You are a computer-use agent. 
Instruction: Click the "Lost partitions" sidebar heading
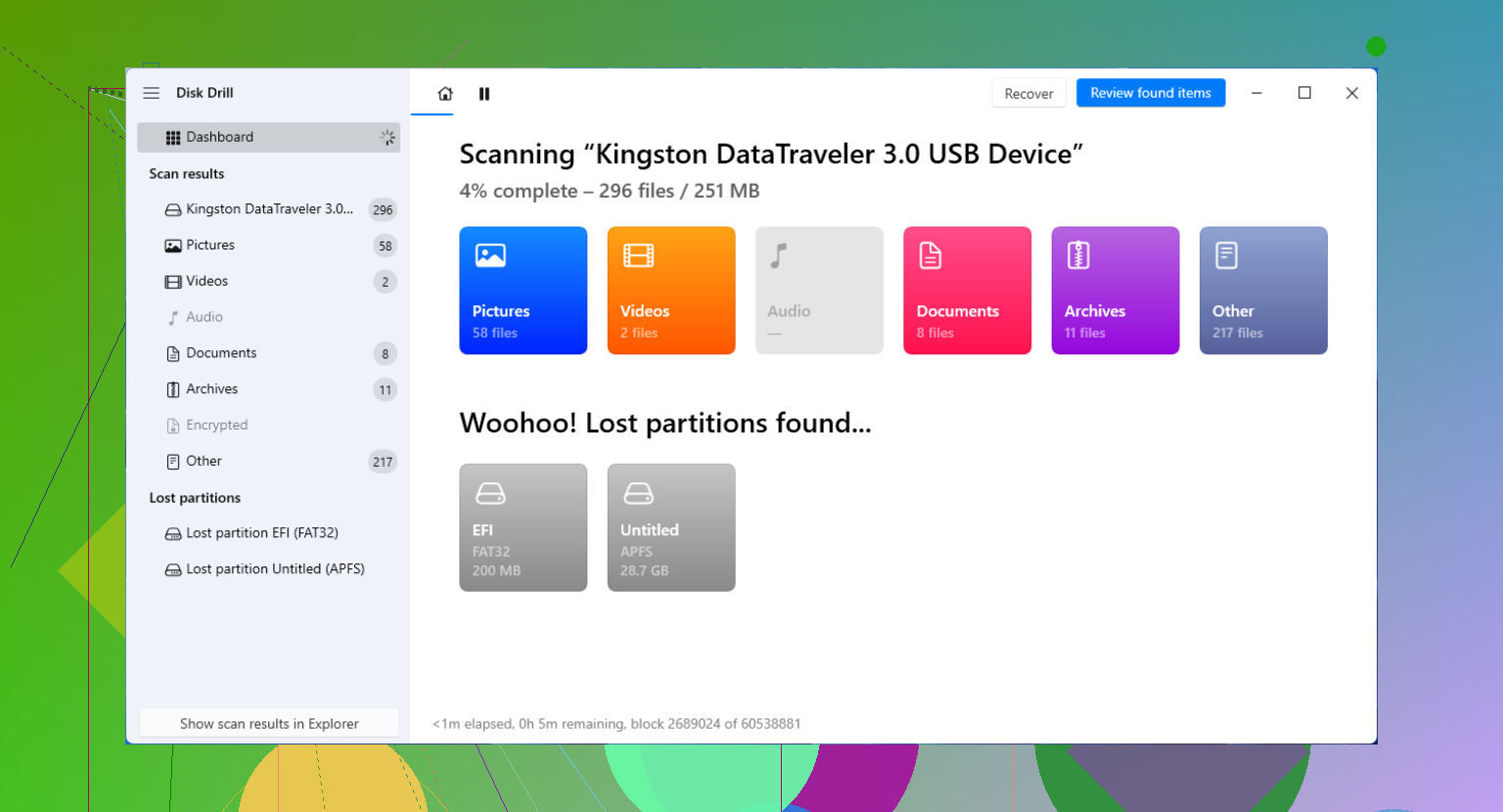(x=195, y=498)
